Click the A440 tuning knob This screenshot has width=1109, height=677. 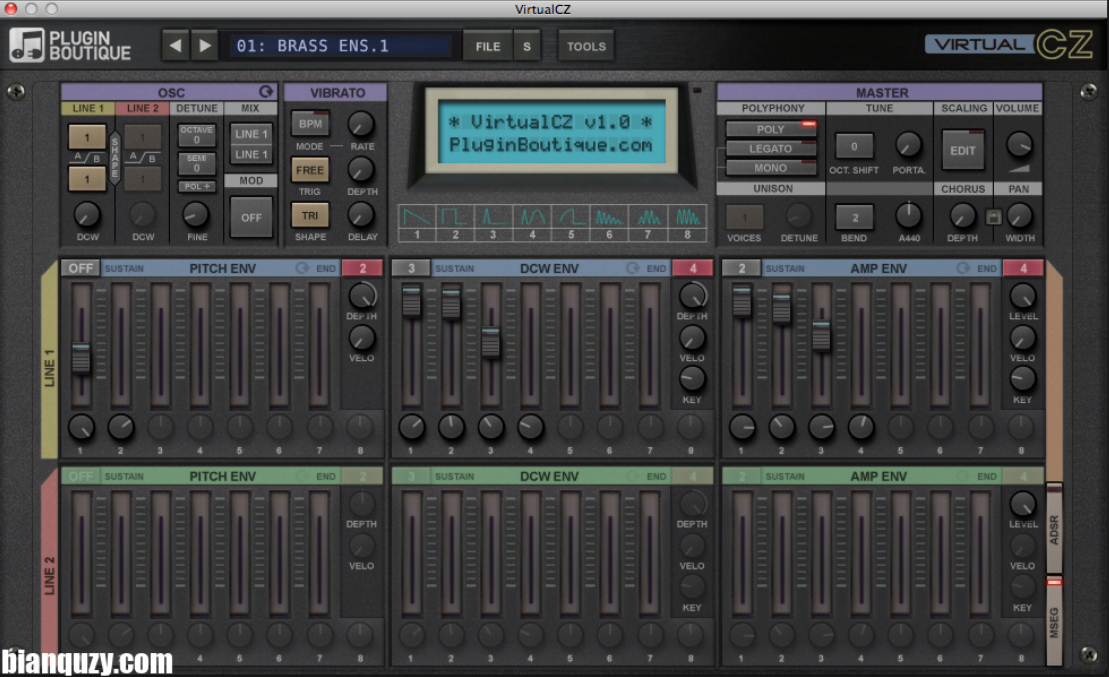909,215
